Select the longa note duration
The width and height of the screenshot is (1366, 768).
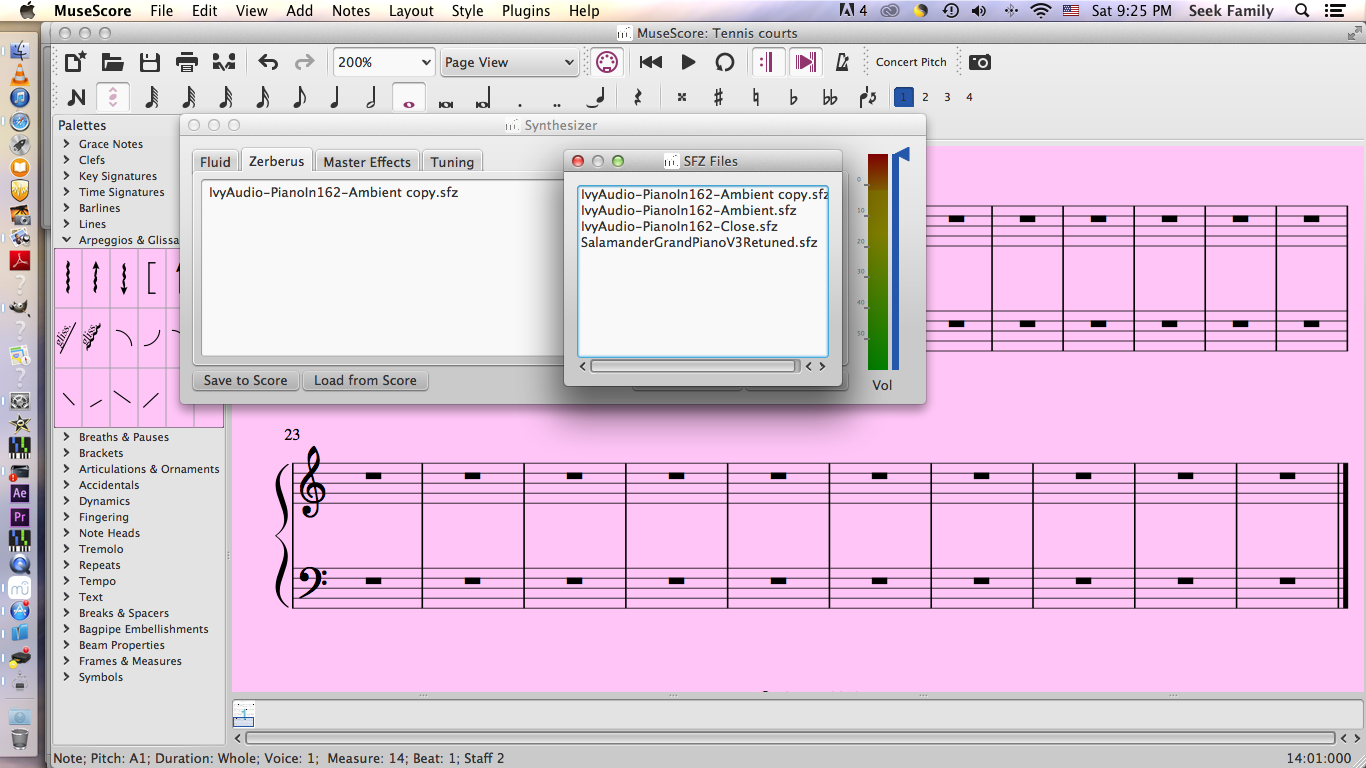tap(482, 98)
